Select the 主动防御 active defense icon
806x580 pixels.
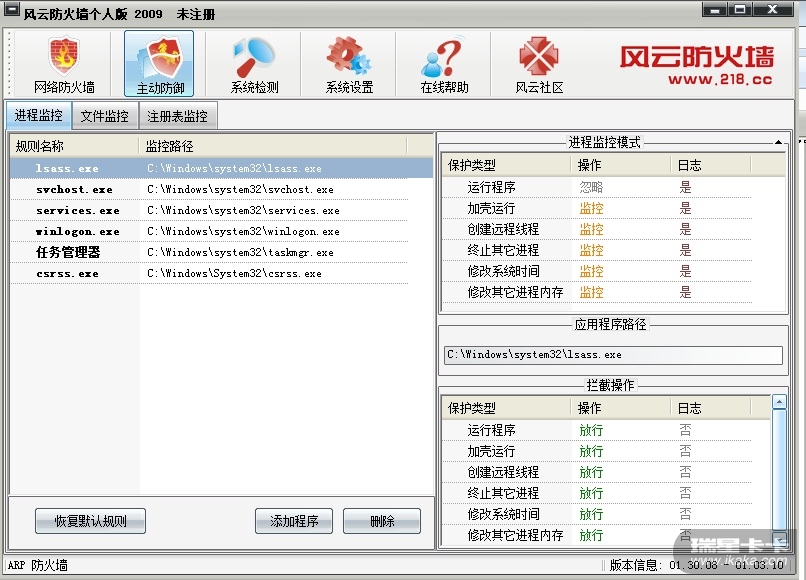(159, 64)
